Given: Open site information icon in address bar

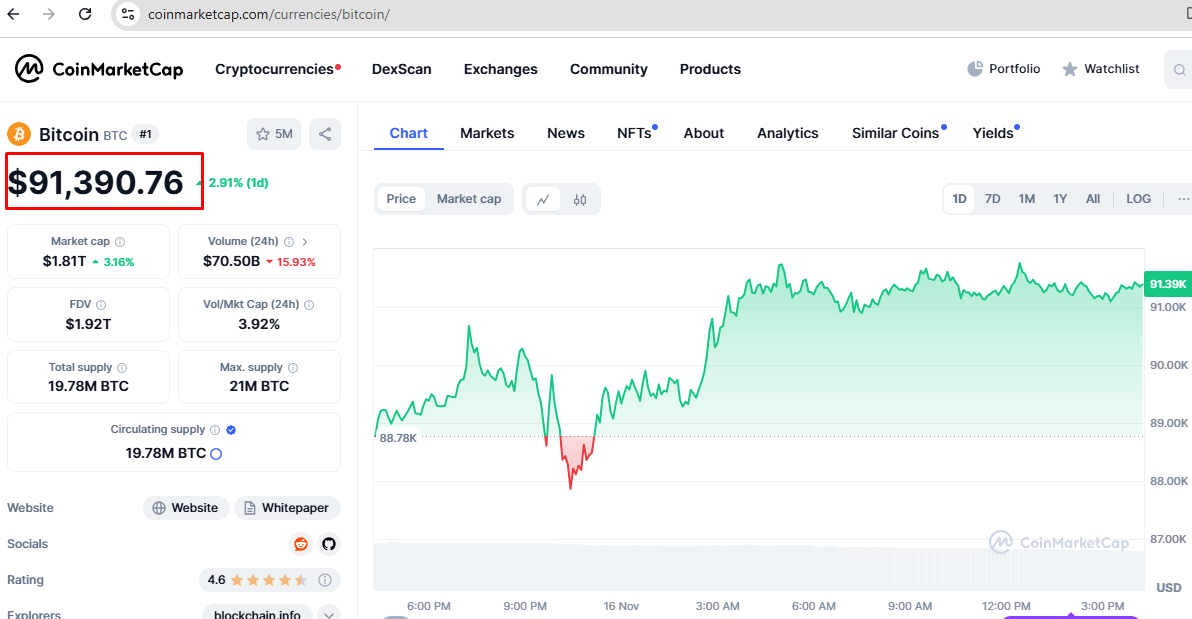Looking at the screenshot, I should (x=128, y=14).
